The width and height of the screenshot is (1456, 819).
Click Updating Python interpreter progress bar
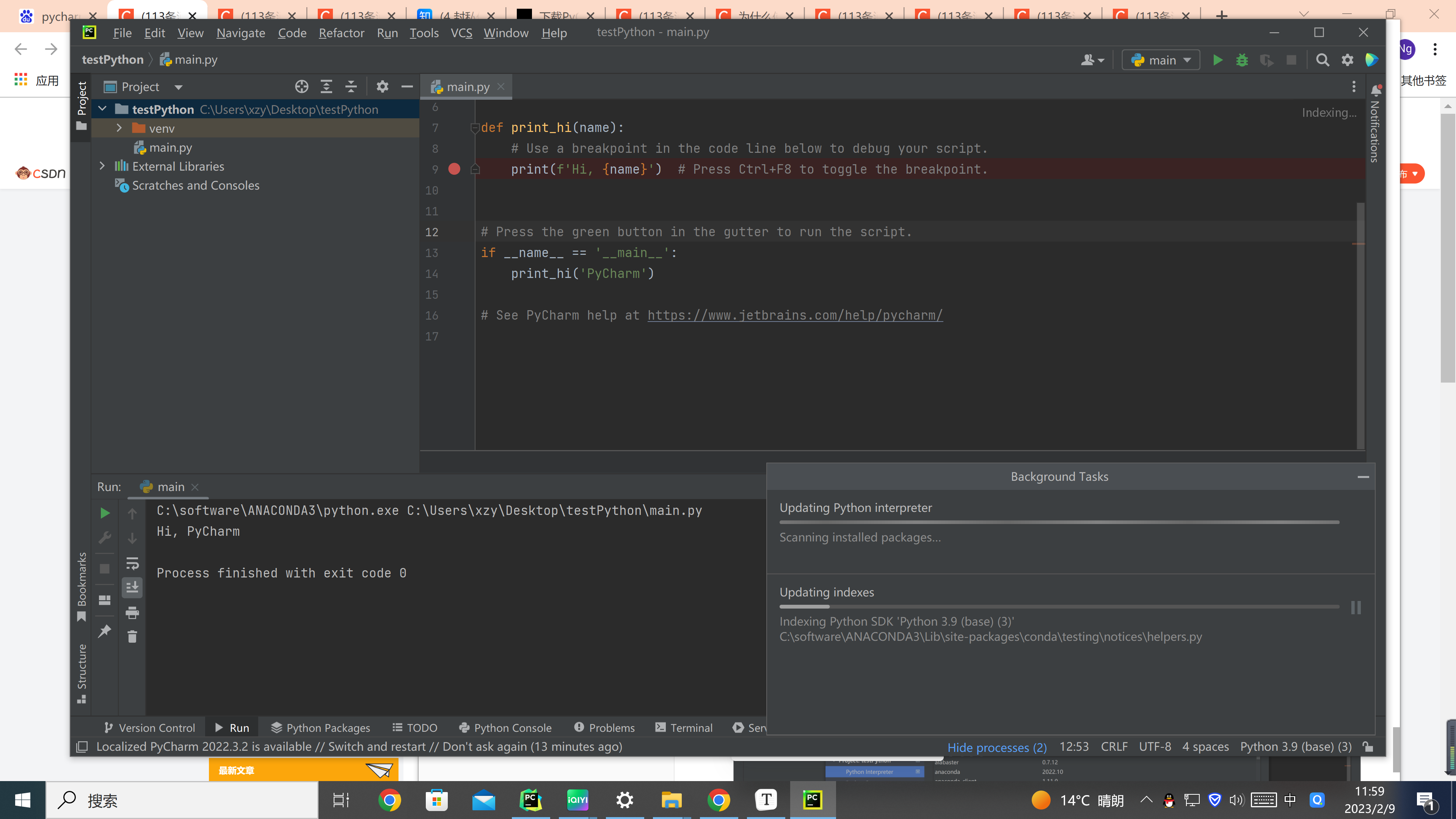pyautogui.click(x=1059, y=522)
